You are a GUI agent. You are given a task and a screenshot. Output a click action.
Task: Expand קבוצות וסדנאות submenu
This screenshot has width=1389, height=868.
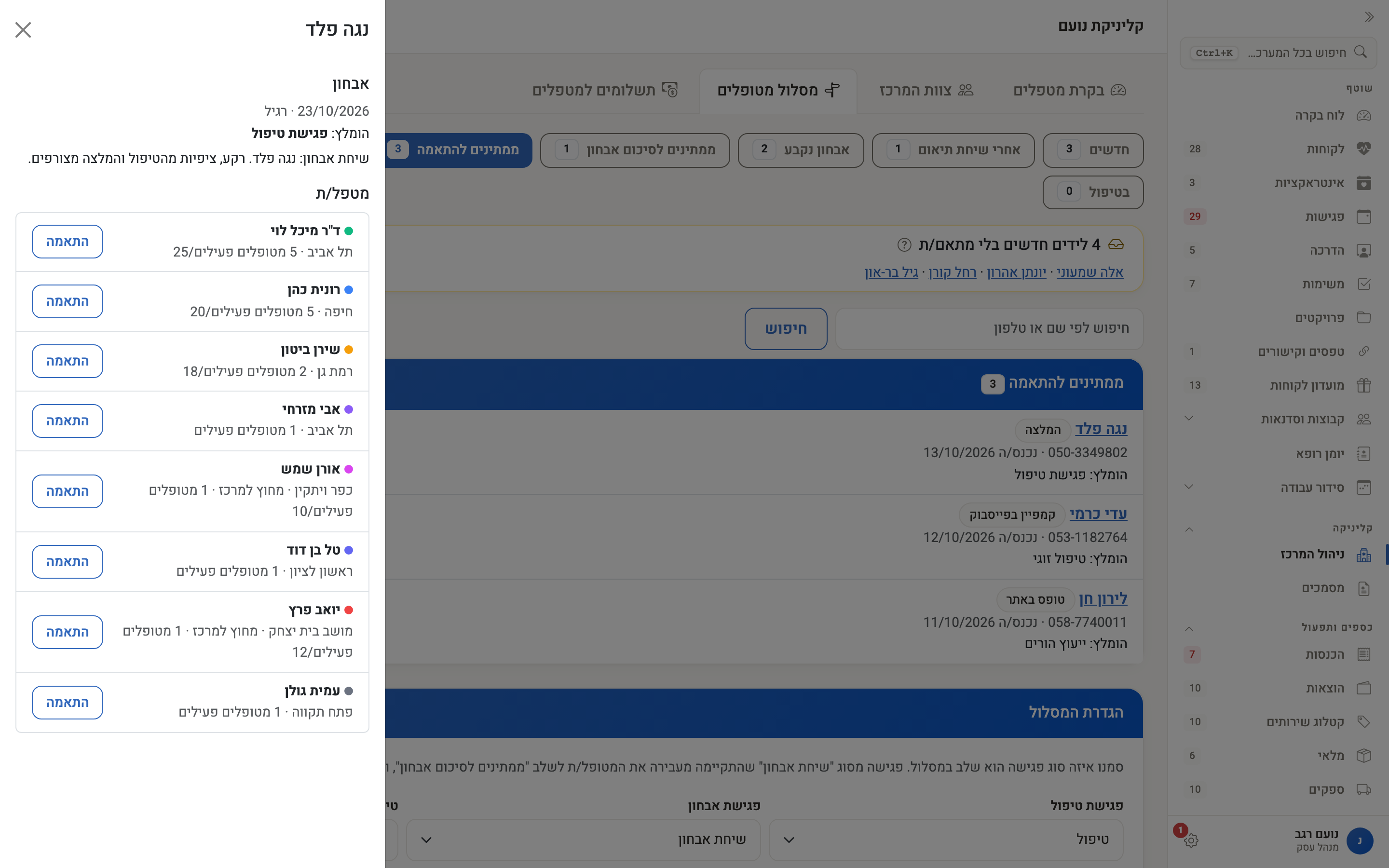(1189, 419)
